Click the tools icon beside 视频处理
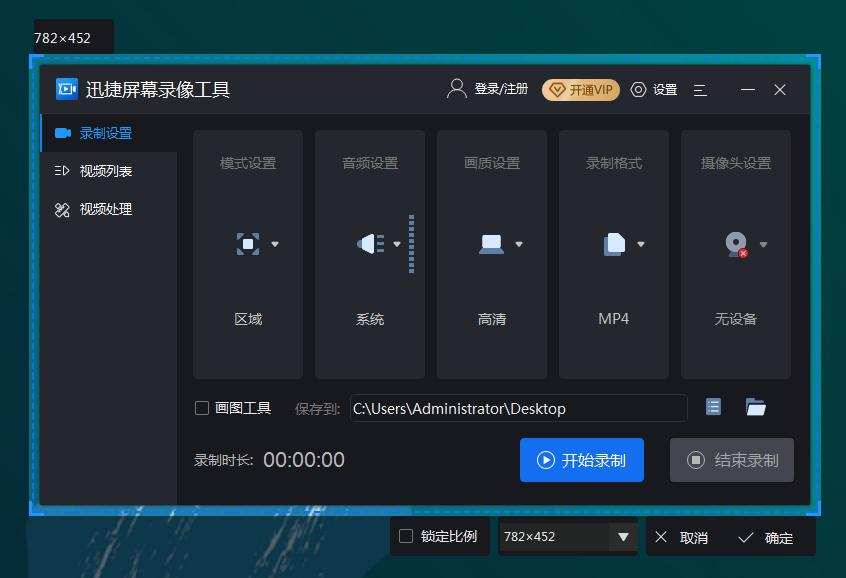 click(62, 210)
